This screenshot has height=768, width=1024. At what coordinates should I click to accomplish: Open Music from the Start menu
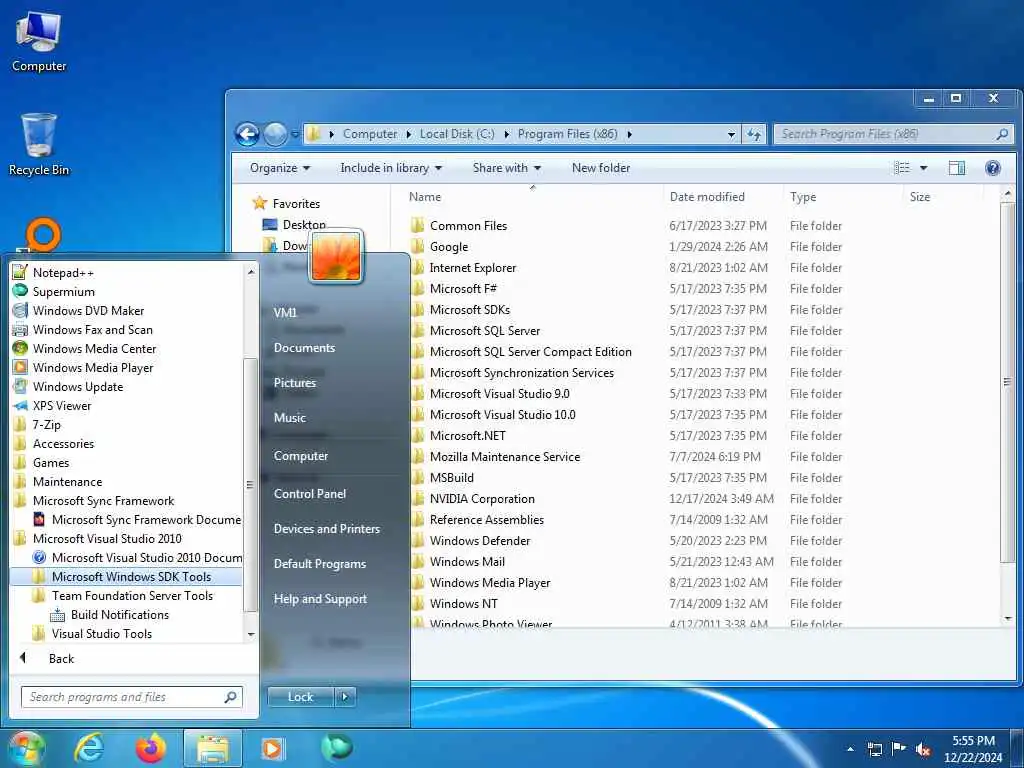tap(290, 418)
